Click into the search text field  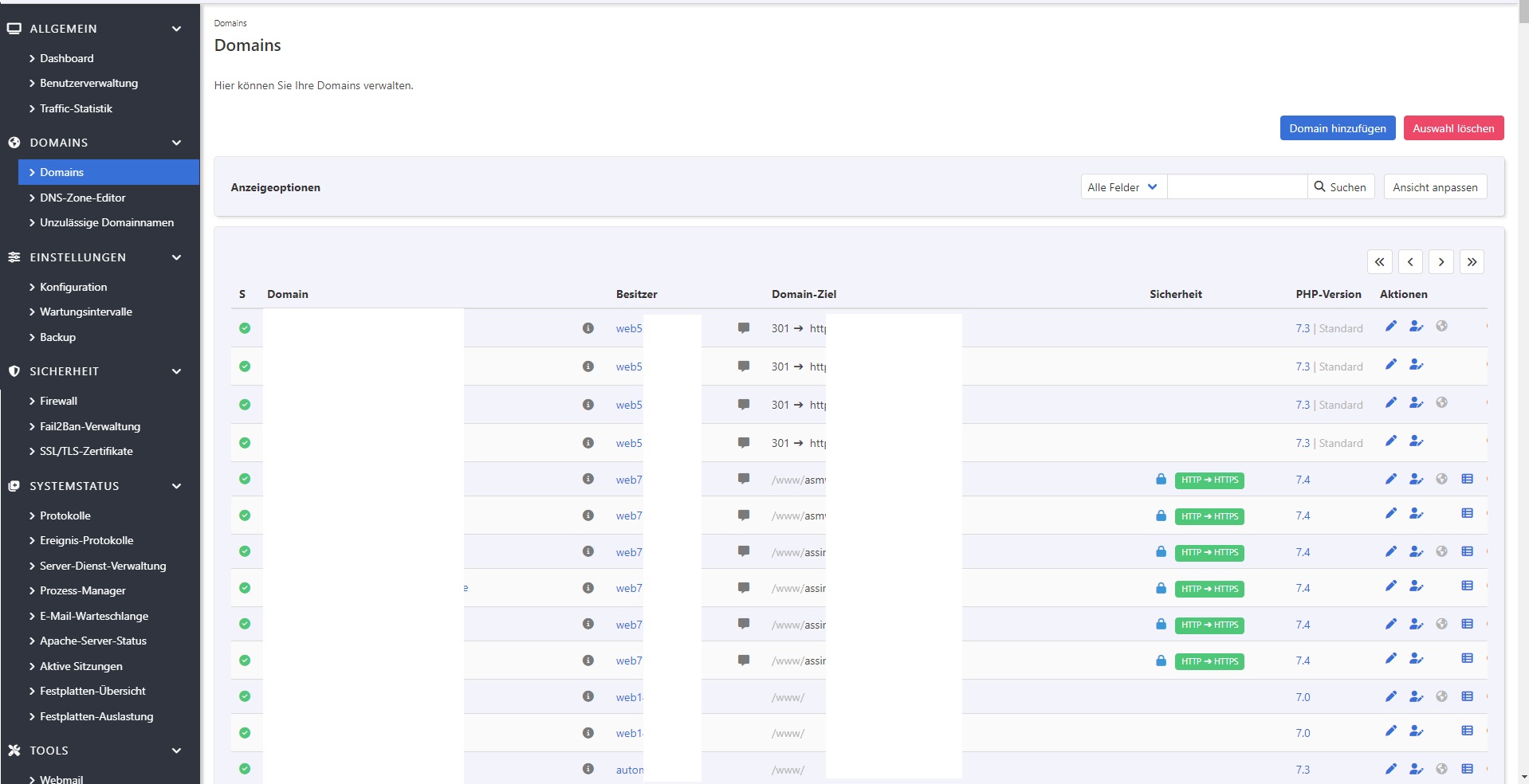click(1236, 187)
